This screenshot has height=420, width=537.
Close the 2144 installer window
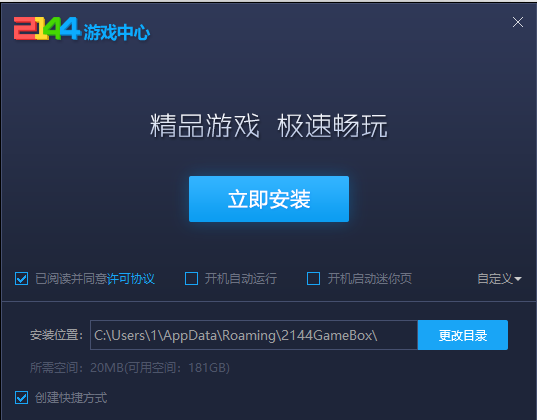tap(517, 22)
